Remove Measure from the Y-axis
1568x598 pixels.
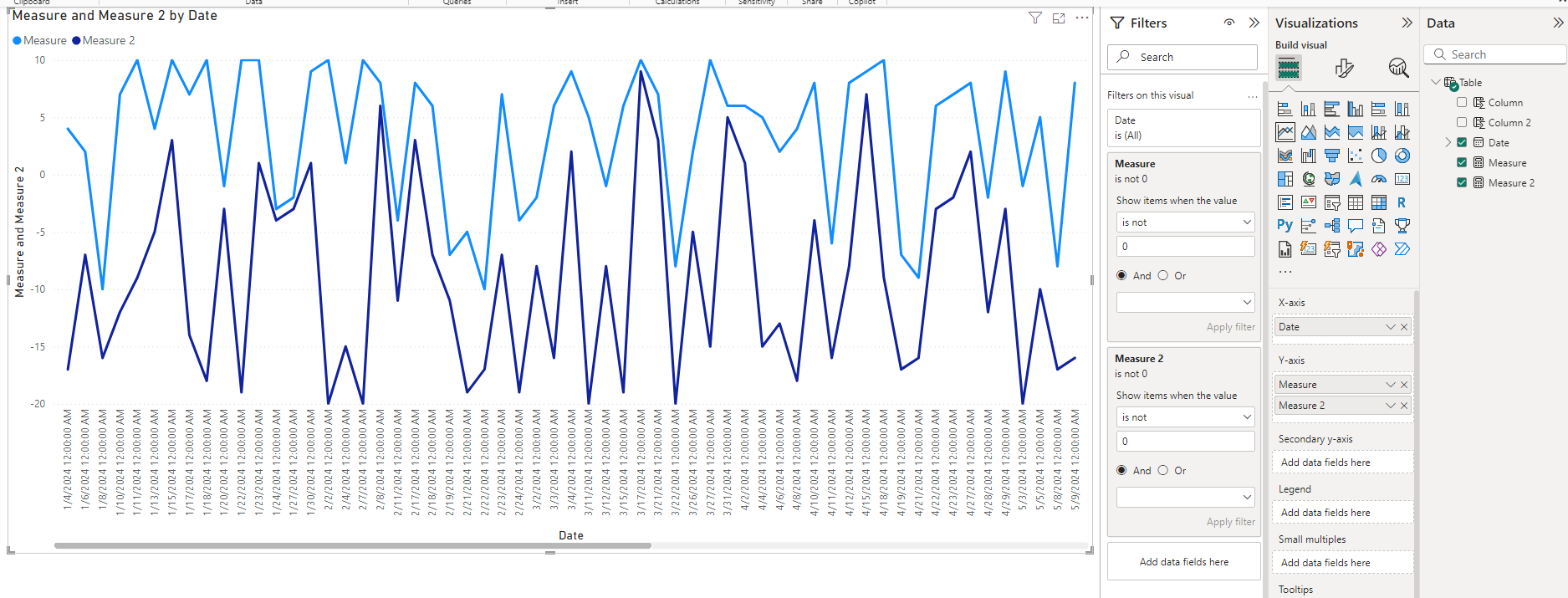point(1404,385)
